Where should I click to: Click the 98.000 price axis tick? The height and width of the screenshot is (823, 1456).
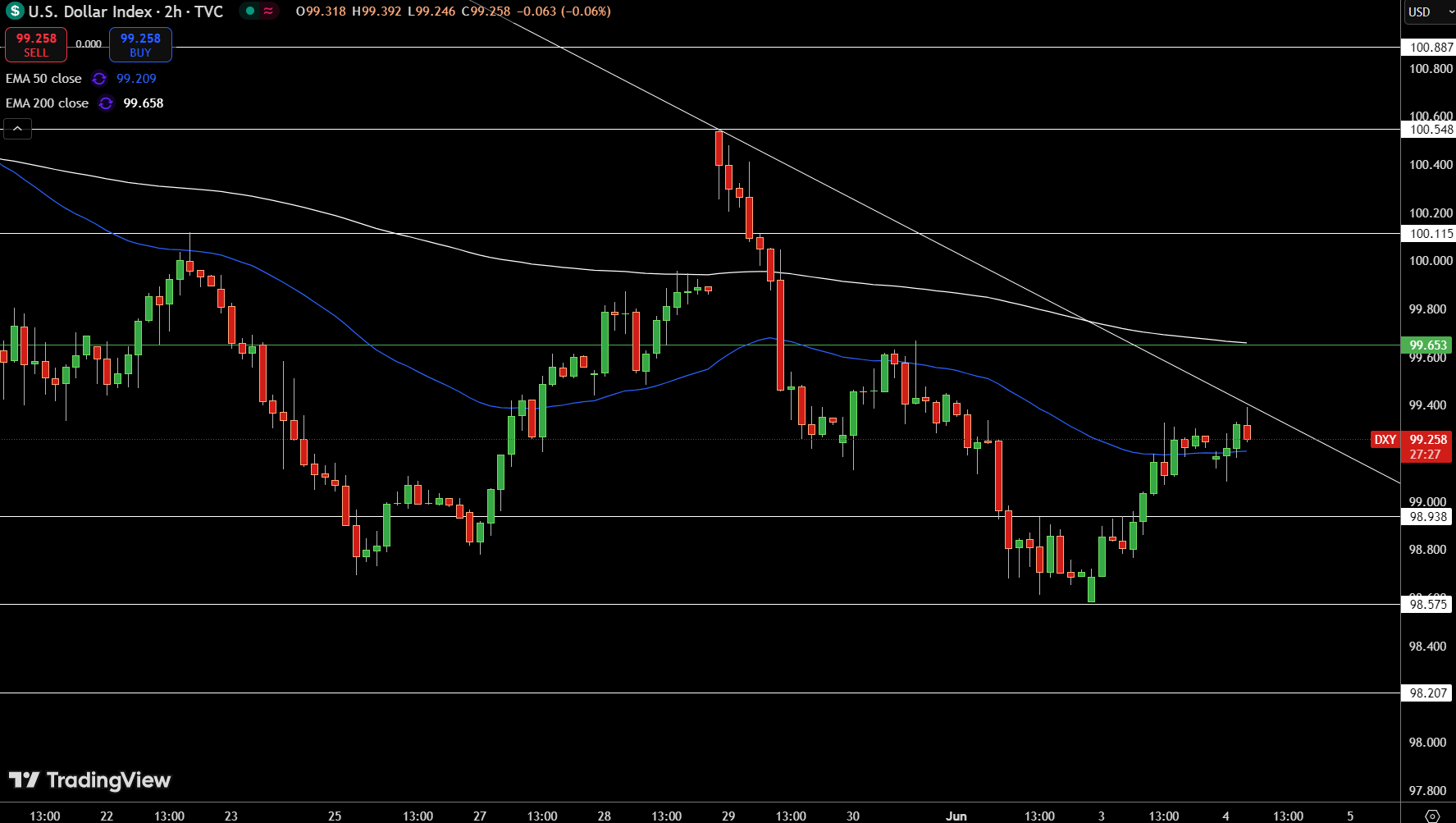1428,743
